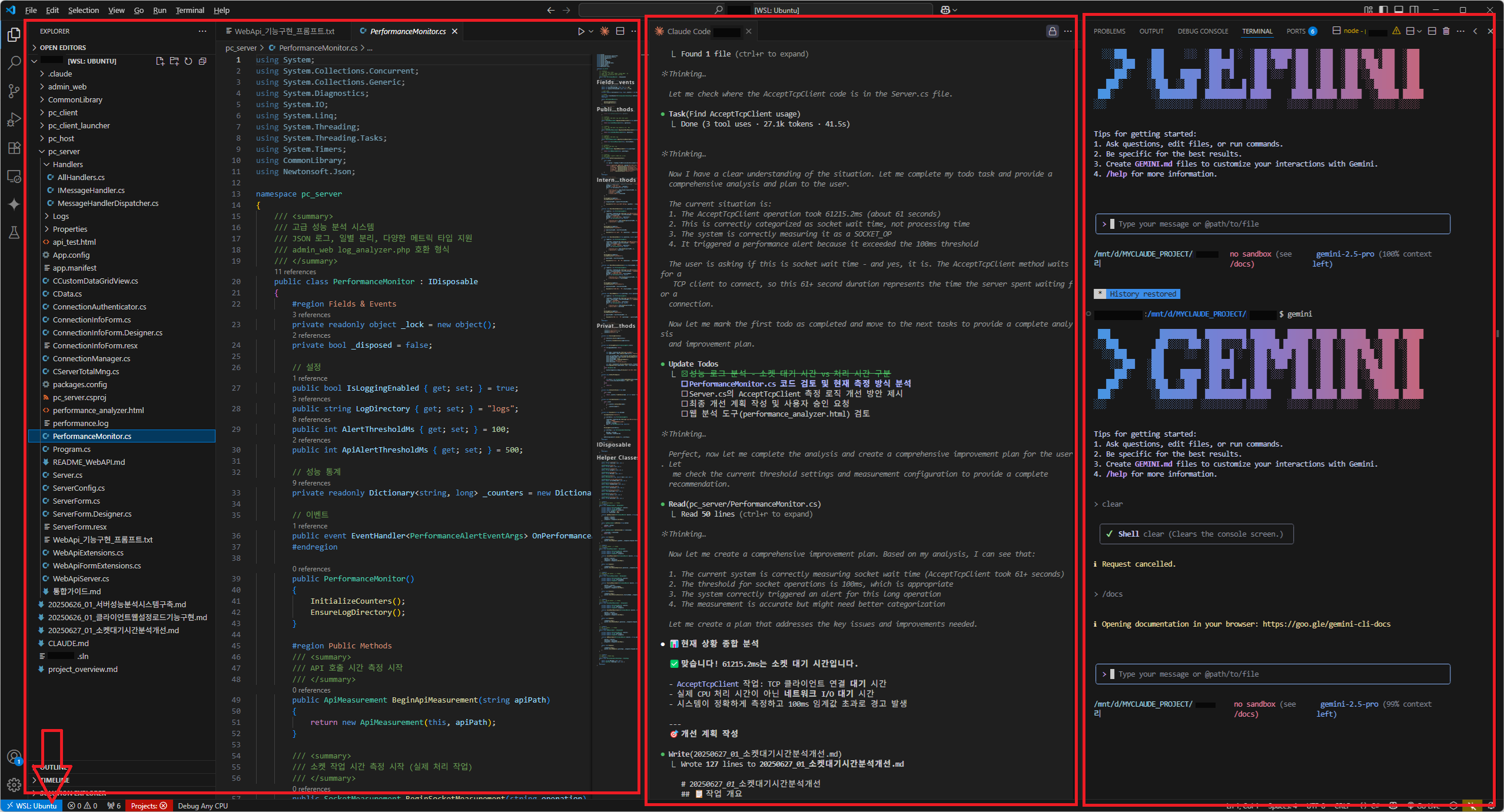The width and height of the screenshot is (1504, 812).
Task: Click the WSL: Ubuntu remote indicator
Action: (x=32, y=806)
